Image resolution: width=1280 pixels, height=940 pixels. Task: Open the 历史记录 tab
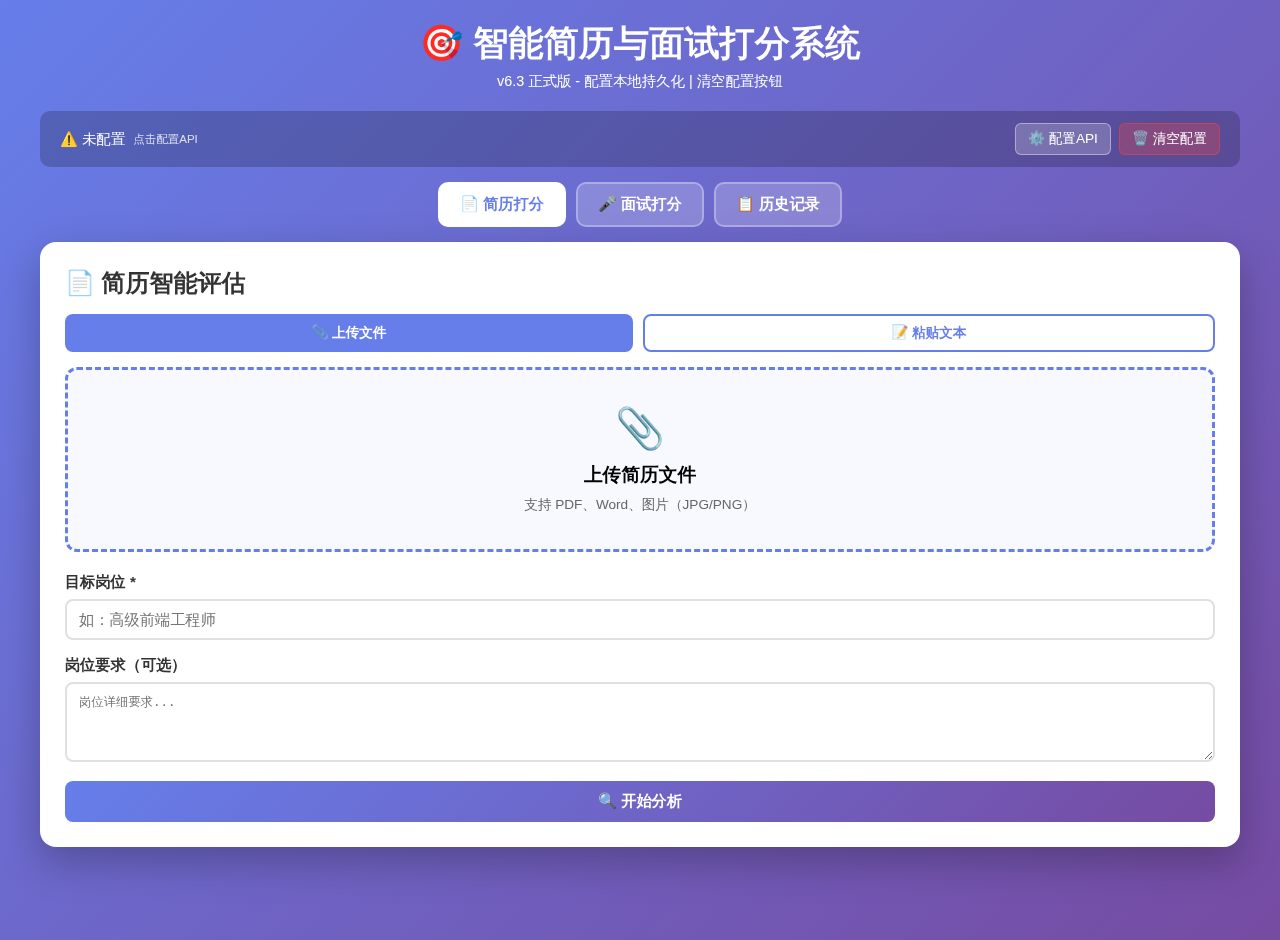pyautogui.click(x=778, y=204)
